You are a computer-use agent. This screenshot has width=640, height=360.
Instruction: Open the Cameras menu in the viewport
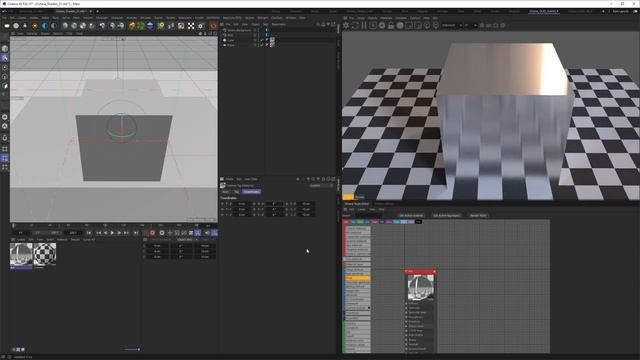coord(32,33)
